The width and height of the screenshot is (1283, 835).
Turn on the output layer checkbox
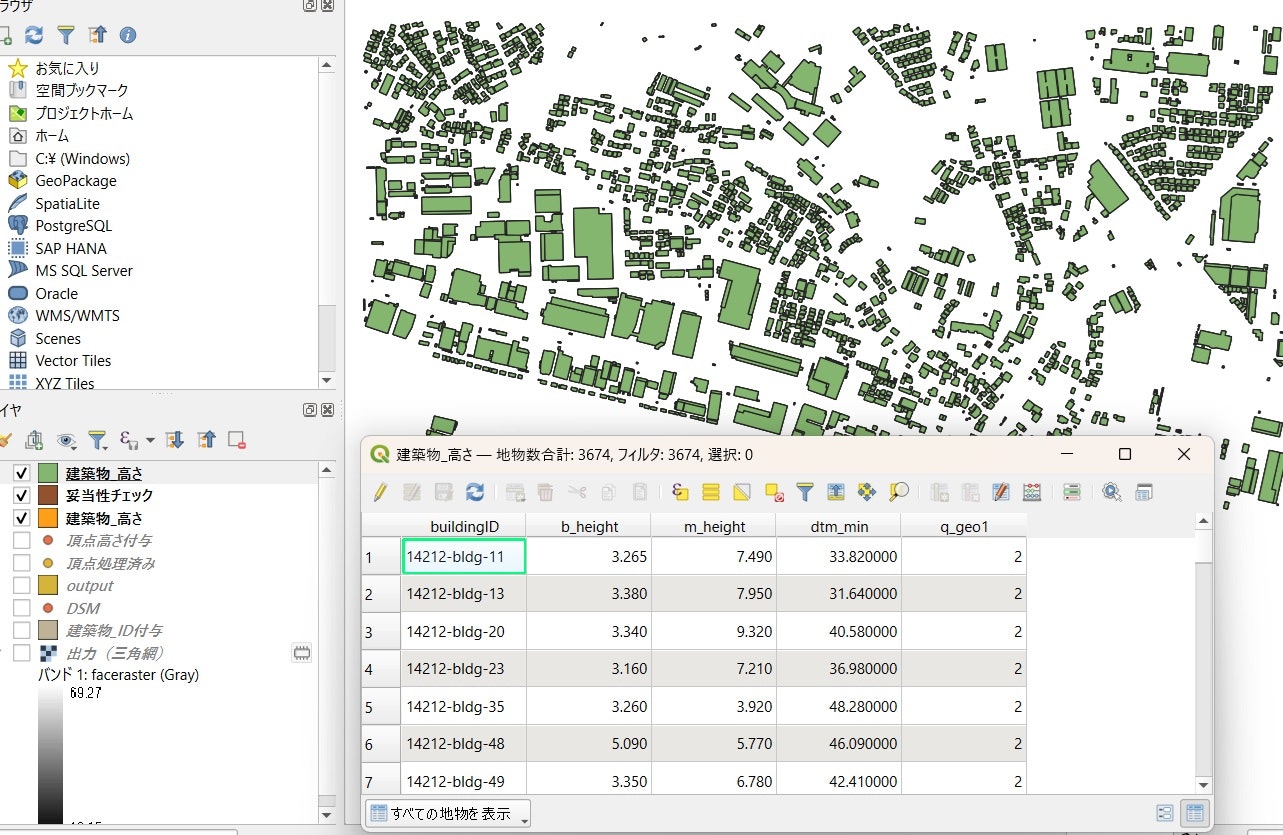coord(22,586)
